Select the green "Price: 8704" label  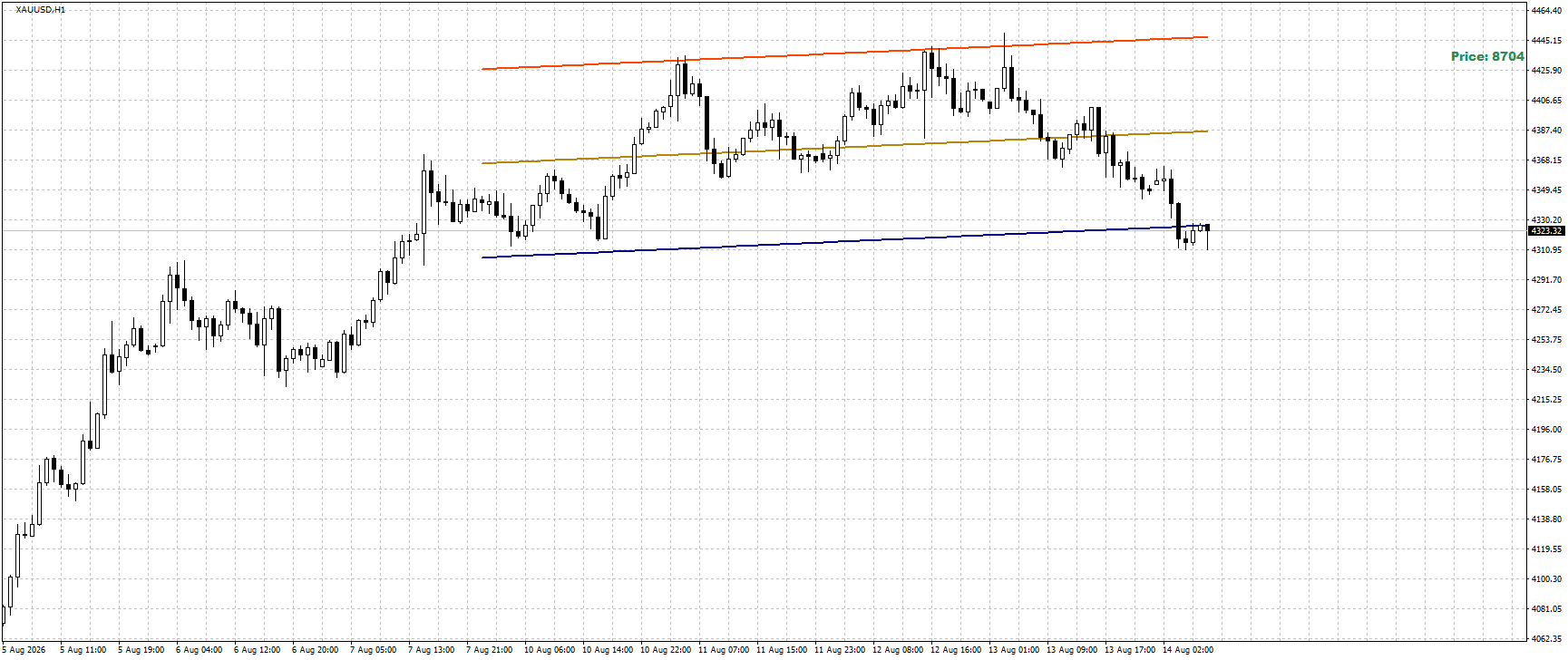pos(1487,56)
